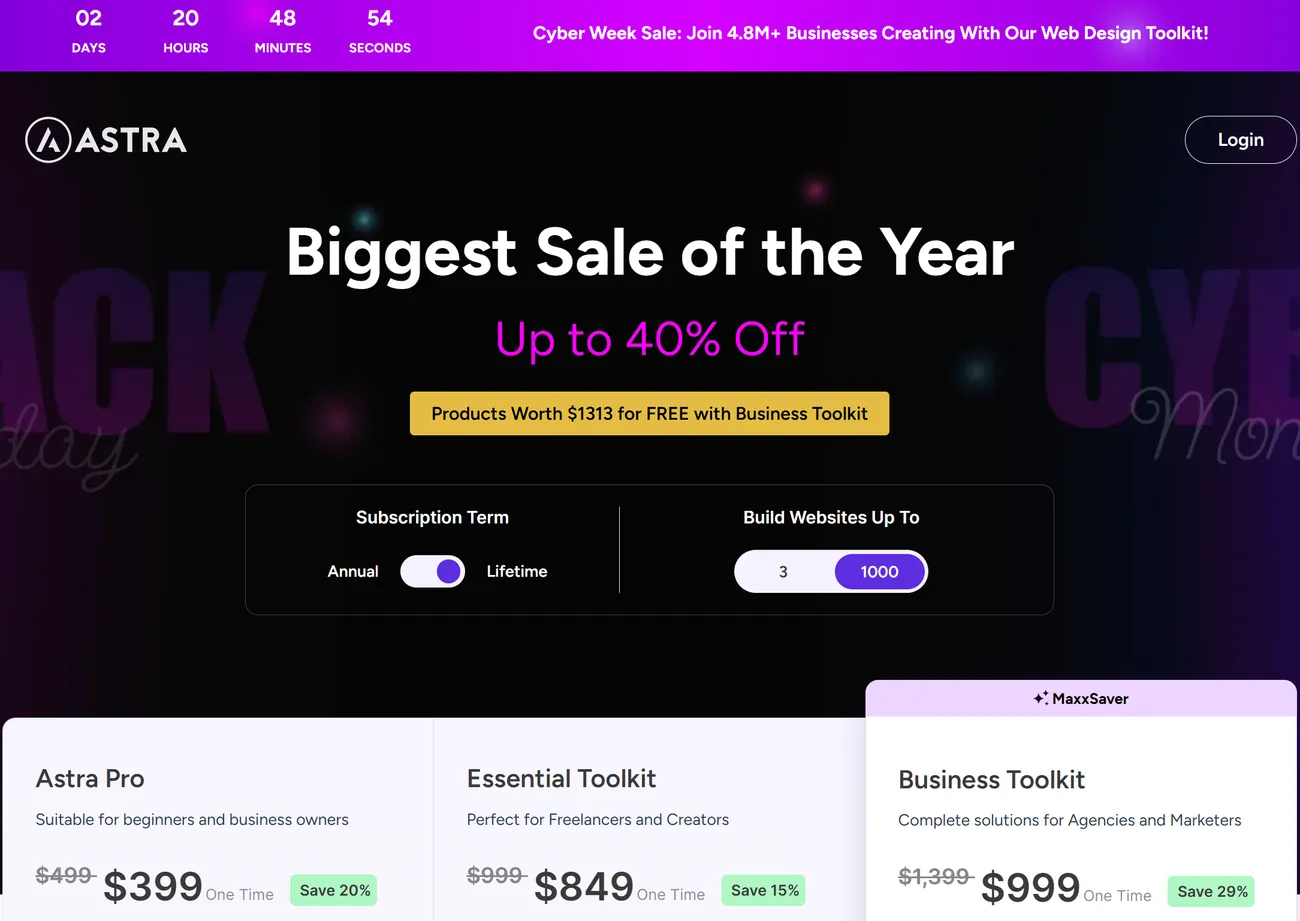Click the Save 15% badge
The height and width of the screenshot is (921, 1300).
pos(764,890)
